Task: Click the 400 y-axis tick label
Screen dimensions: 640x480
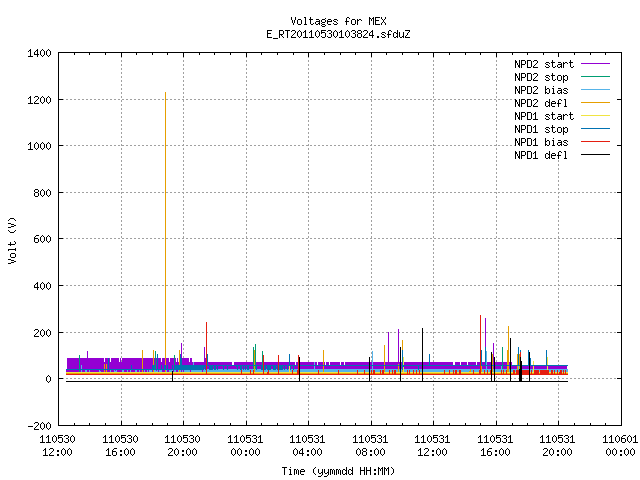Action: pos(42,286)
